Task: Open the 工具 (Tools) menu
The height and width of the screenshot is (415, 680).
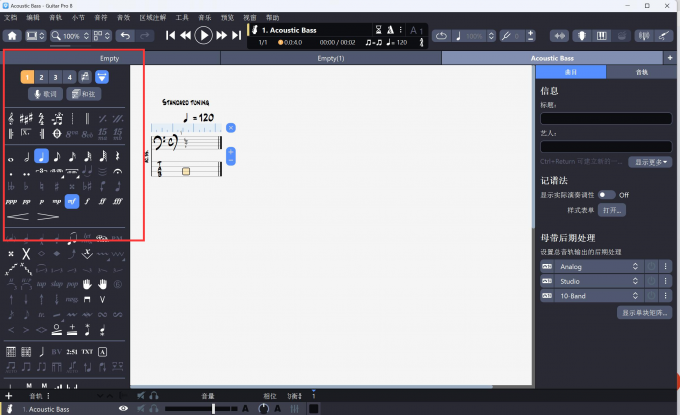Action: (181, 17)
